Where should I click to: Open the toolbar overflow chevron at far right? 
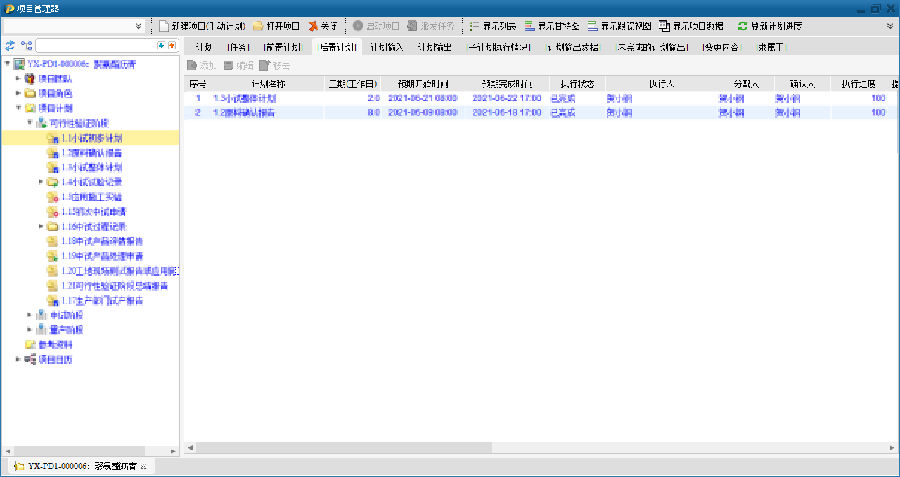(x=890, y=26)
